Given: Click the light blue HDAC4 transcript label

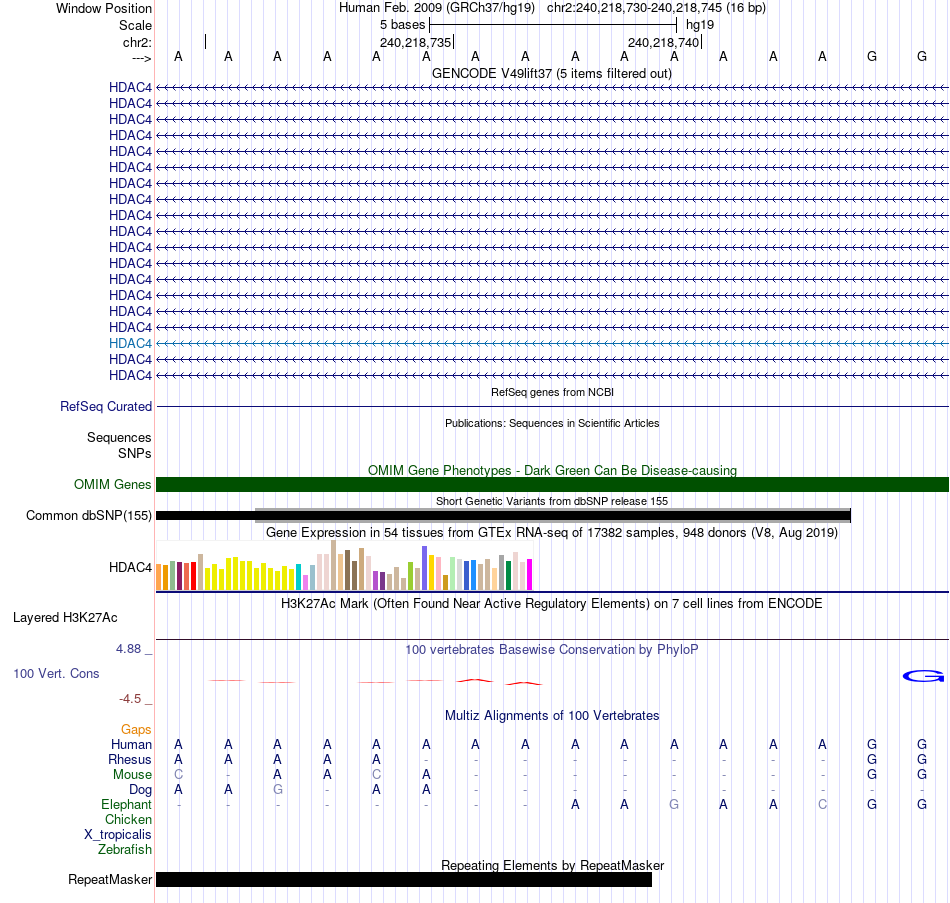Looking at the screenshot, I should (x=130, y=343).
